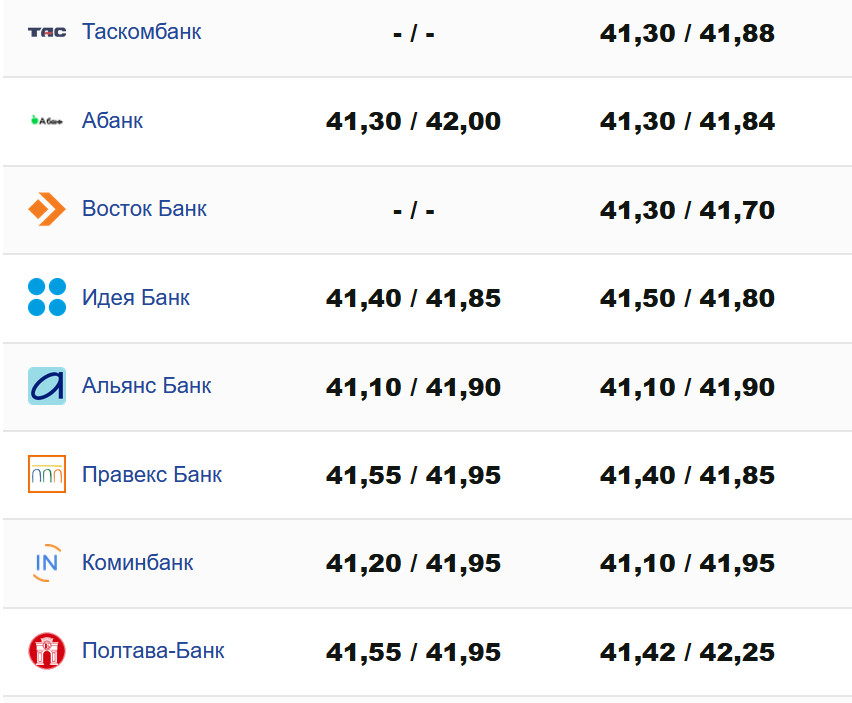Click Таскомбанк rate 41,30 / 41,88
This screenshot has height=703, width=852.
point(687,34)
